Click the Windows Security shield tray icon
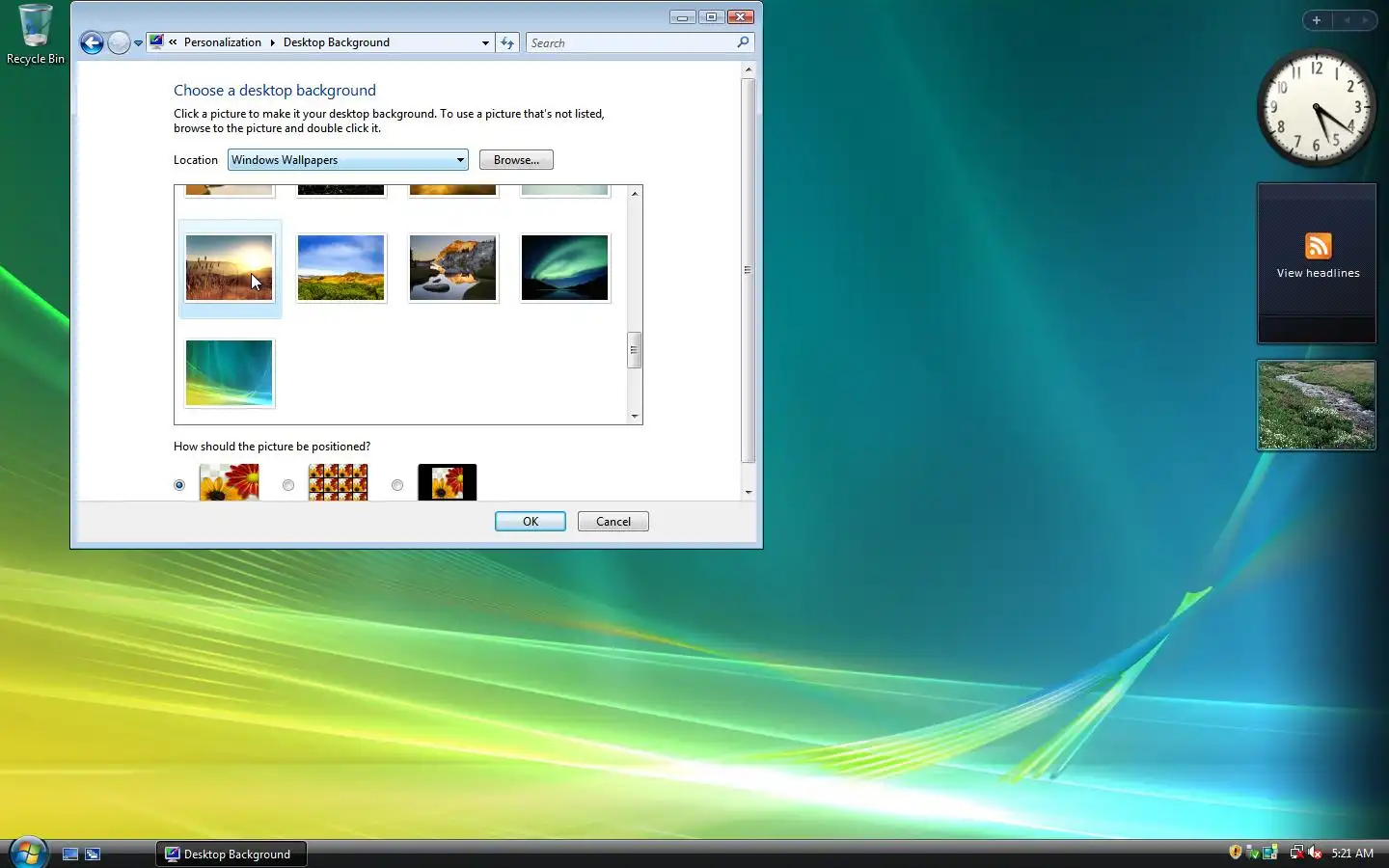Viewport: 1389px width, 868px height. (x=1236, y=853)
